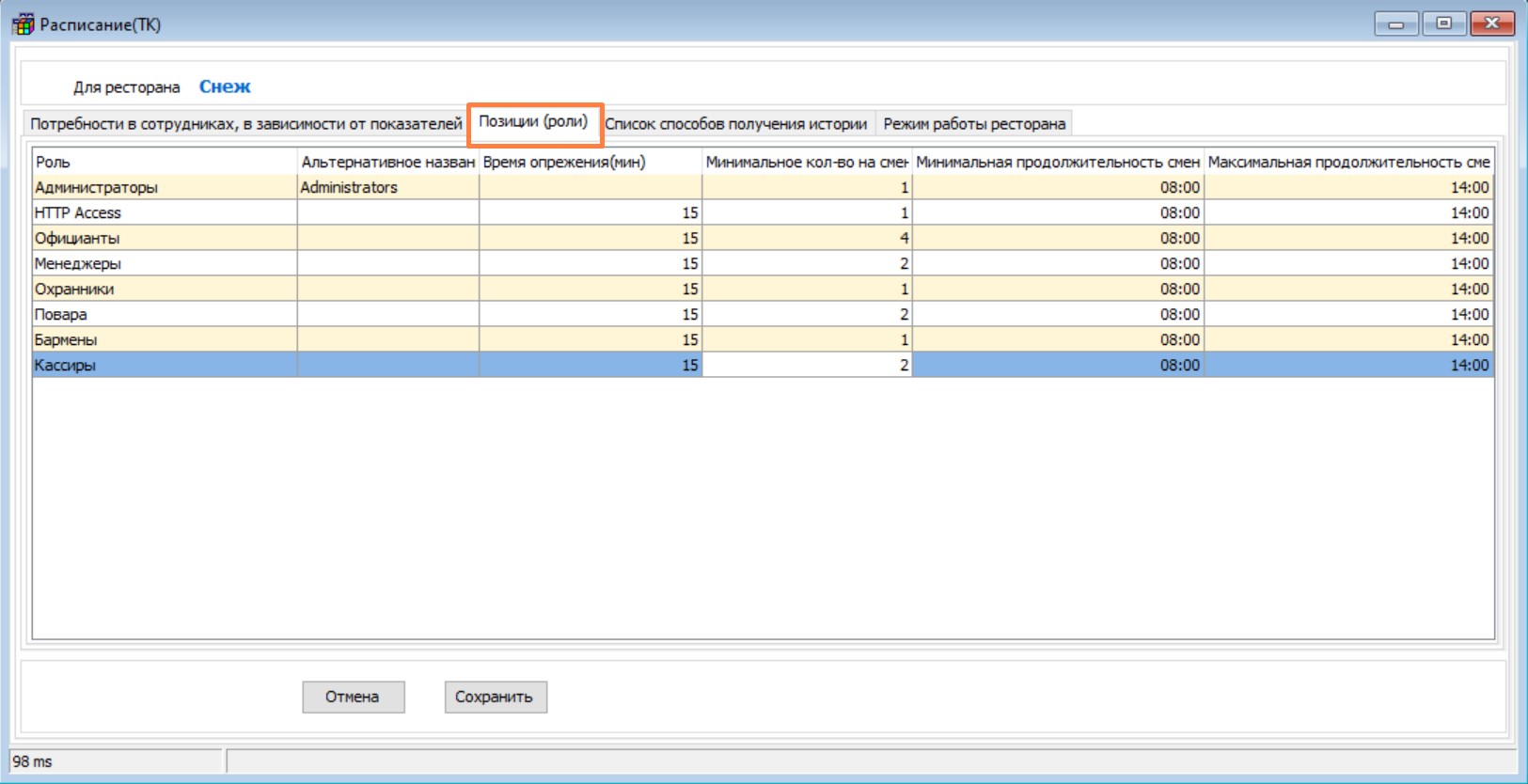The width and height of the screenshot is (1528, 784).
Task: Maximize the Расписание(ТК) window
Action: point(1444,24)
